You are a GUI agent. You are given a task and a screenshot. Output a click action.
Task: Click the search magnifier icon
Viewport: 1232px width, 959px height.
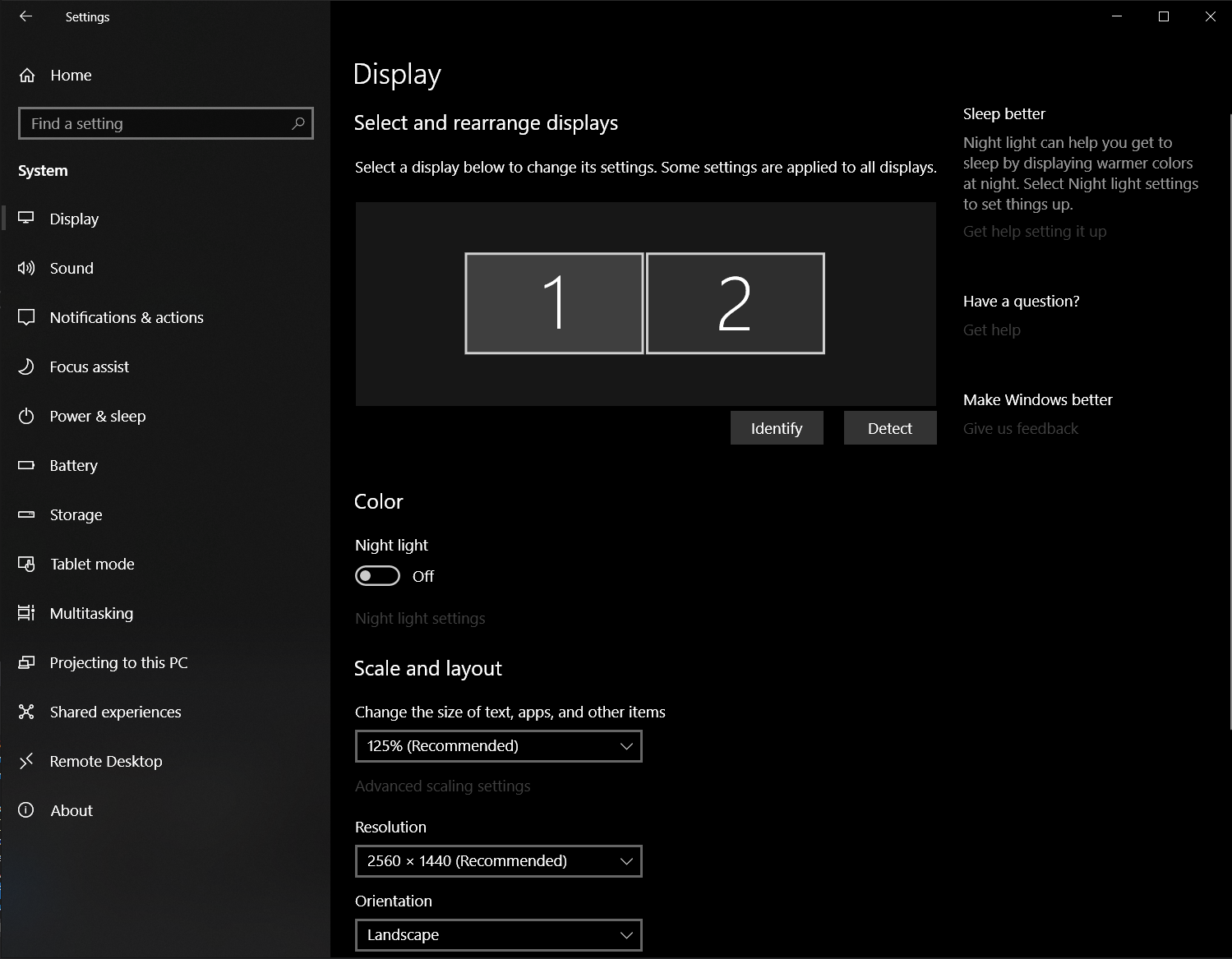[298, 123]
